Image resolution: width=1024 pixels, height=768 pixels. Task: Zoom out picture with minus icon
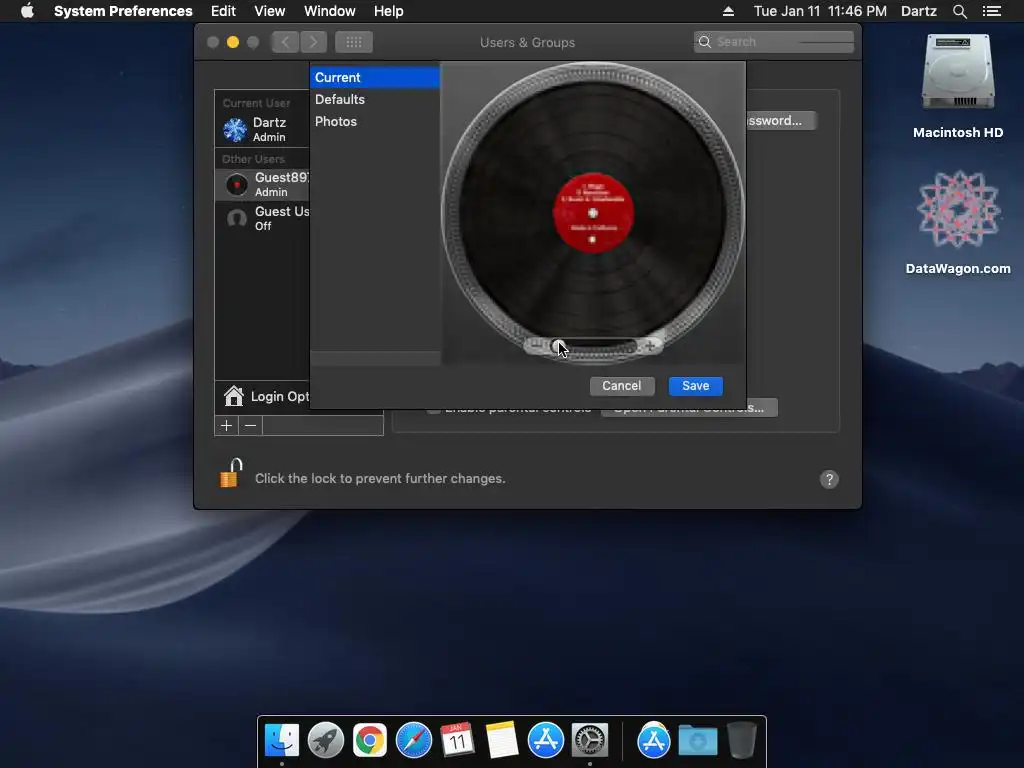click(x=536, y=346)
